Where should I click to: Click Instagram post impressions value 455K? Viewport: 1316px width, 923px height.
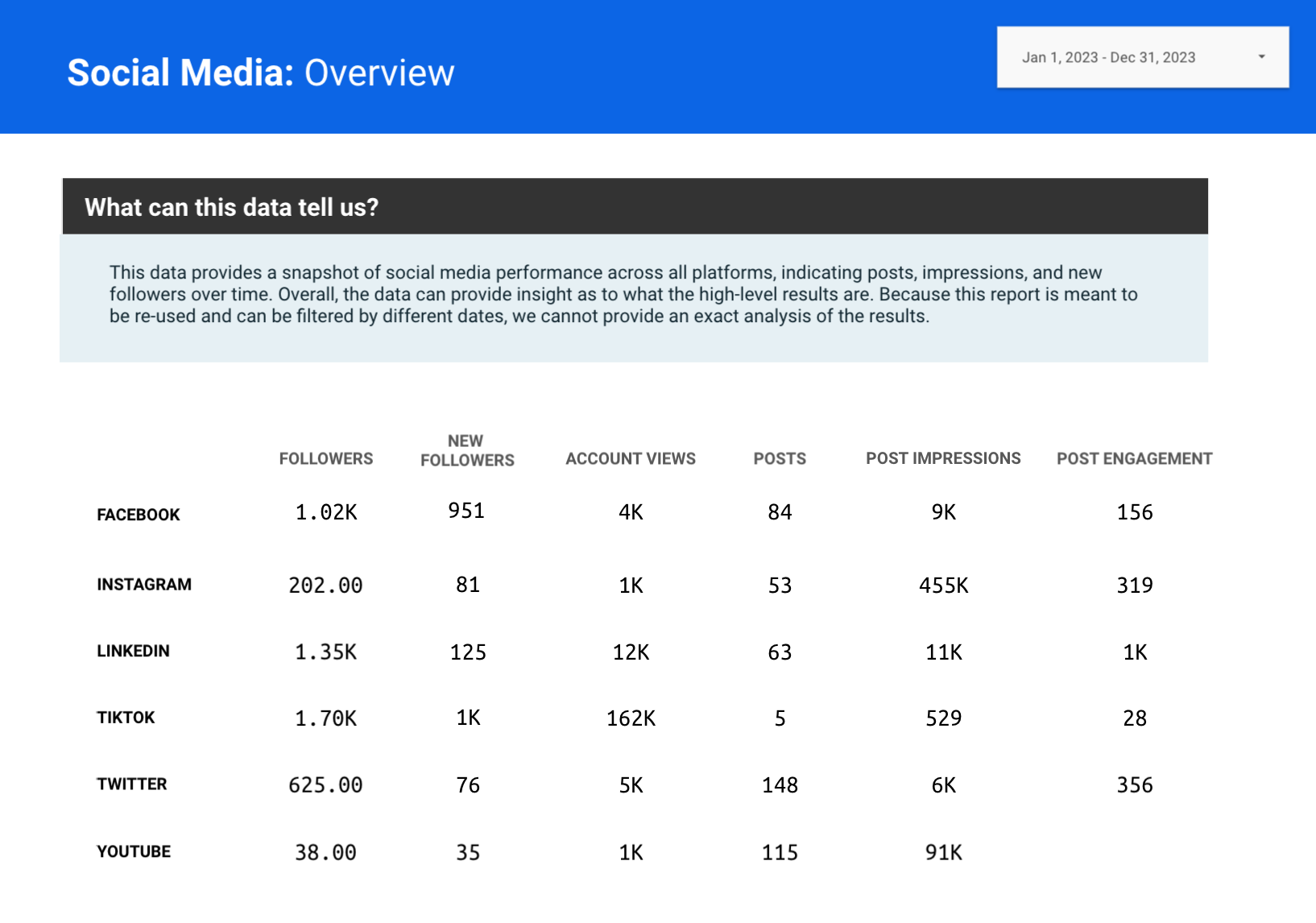943,586
